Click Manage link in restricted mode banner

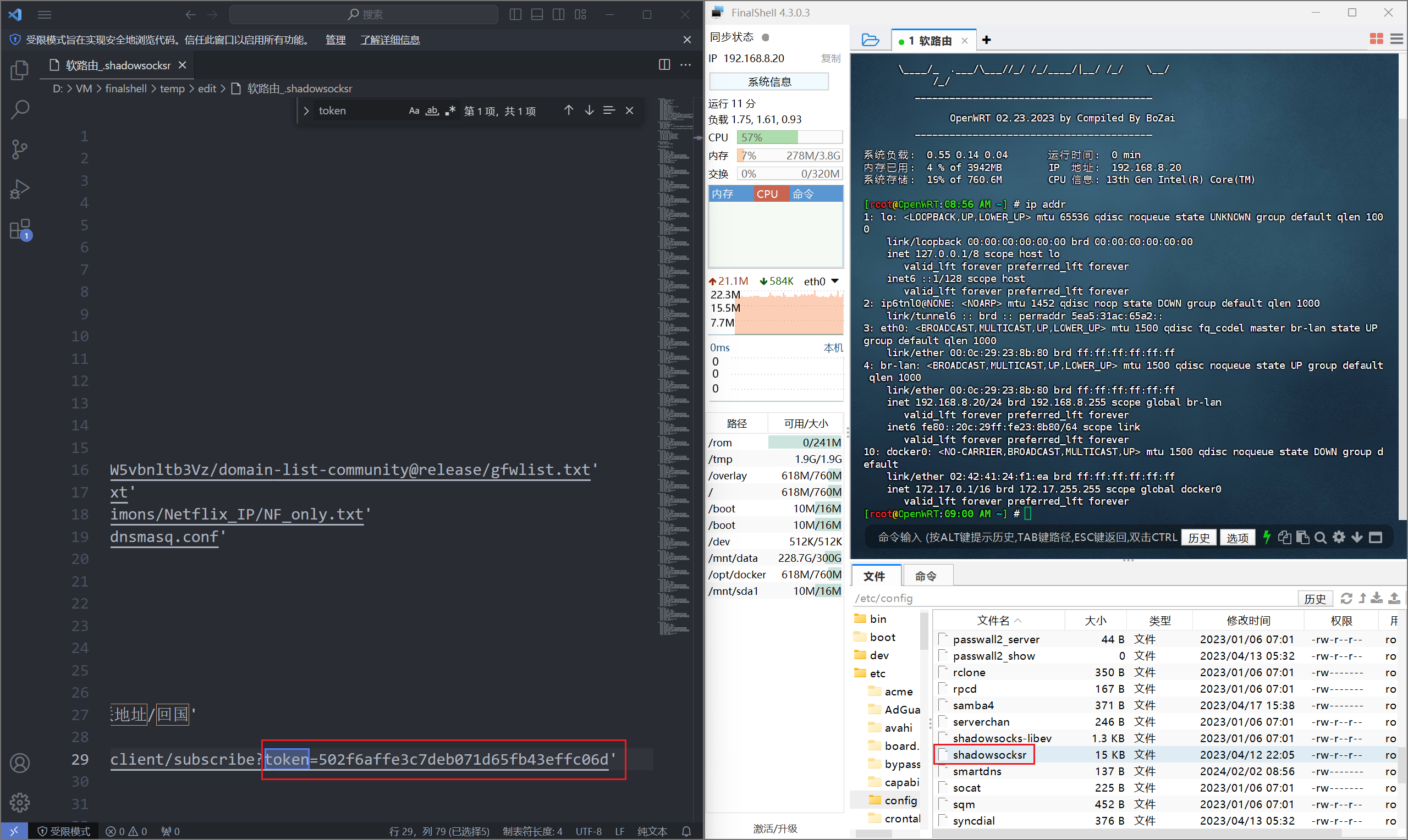(335, 40)
